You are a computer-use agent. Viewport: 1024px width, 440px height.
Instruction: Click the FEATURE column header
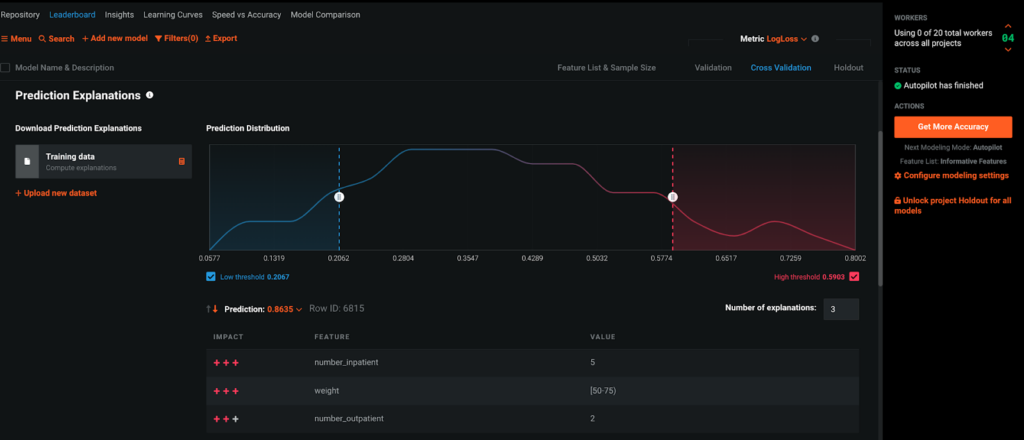coord(332,337)
